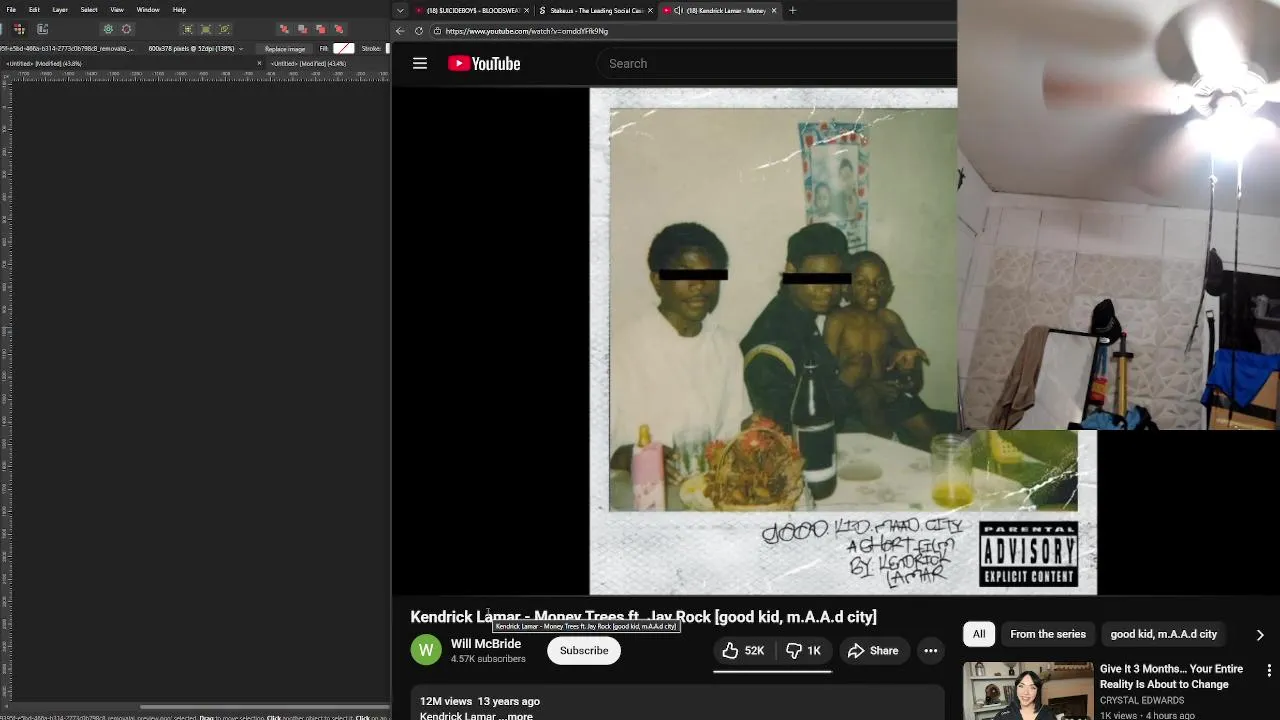
Task: Open the Fill color swatch
Action: [x=344, y=48]
